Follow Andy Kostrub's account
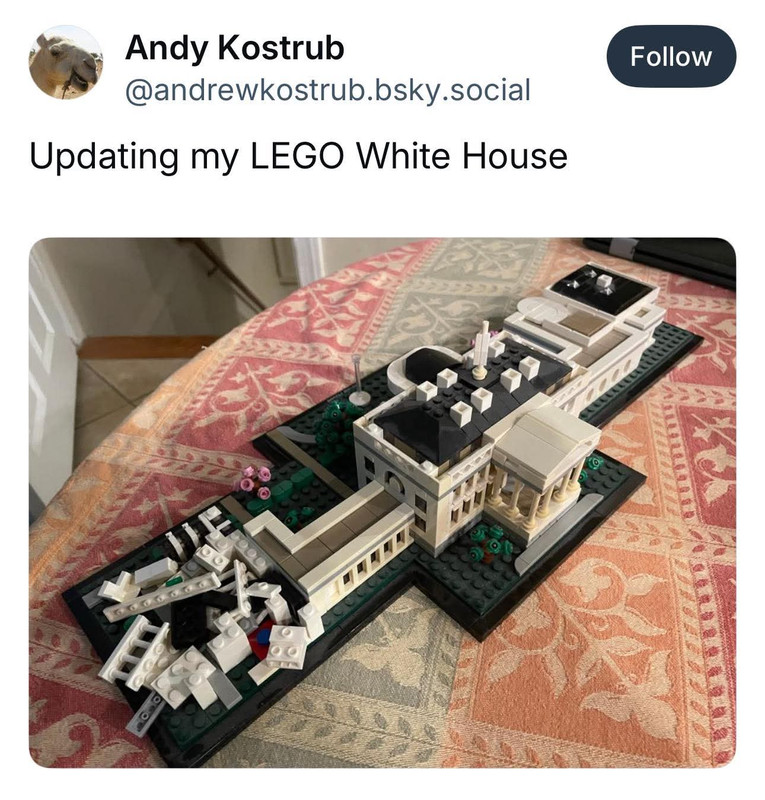The image size is (765, 800). tap(671, 56)
